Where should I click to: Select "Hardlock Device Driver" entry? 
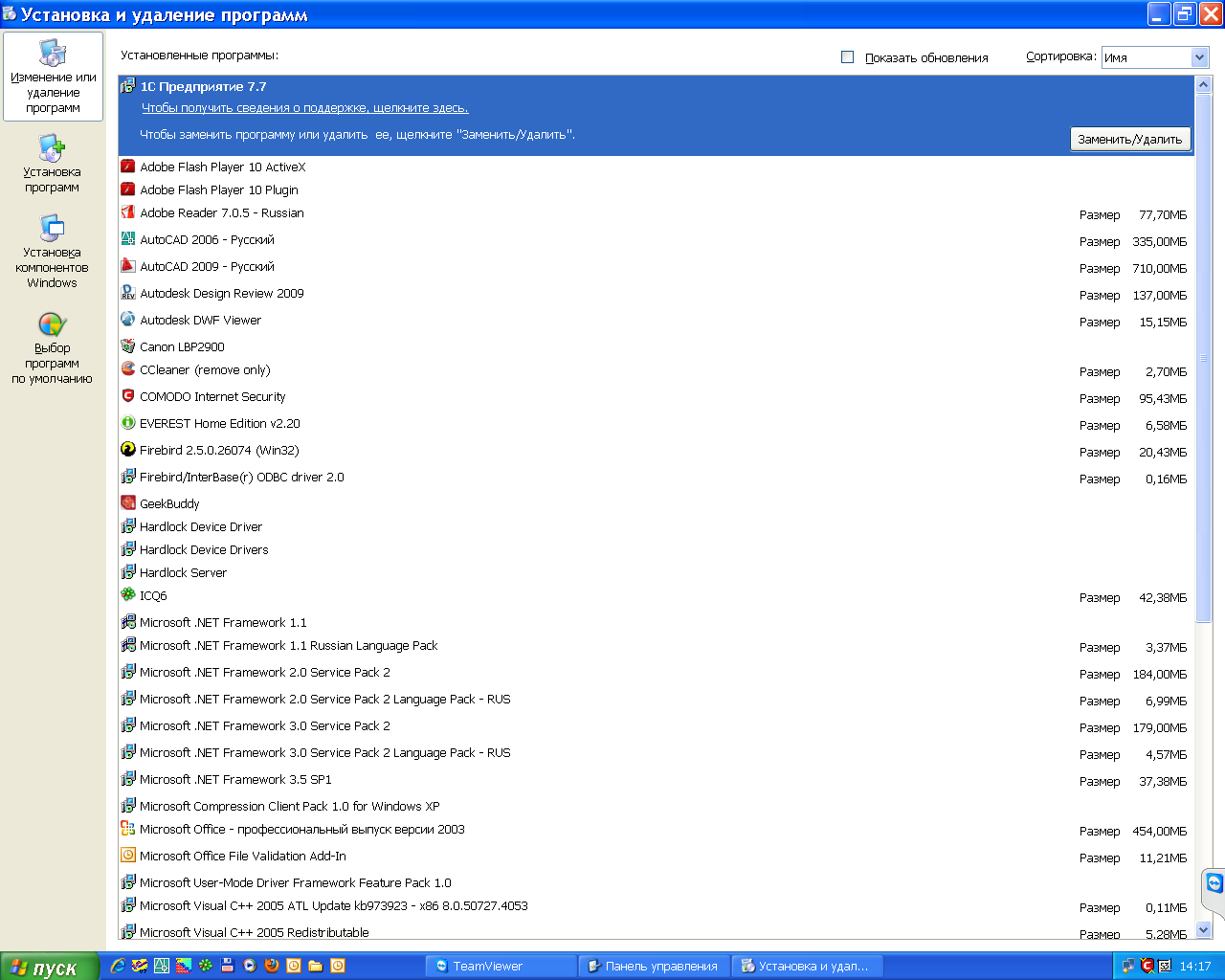pyautogui.click(x=657, y=526)
